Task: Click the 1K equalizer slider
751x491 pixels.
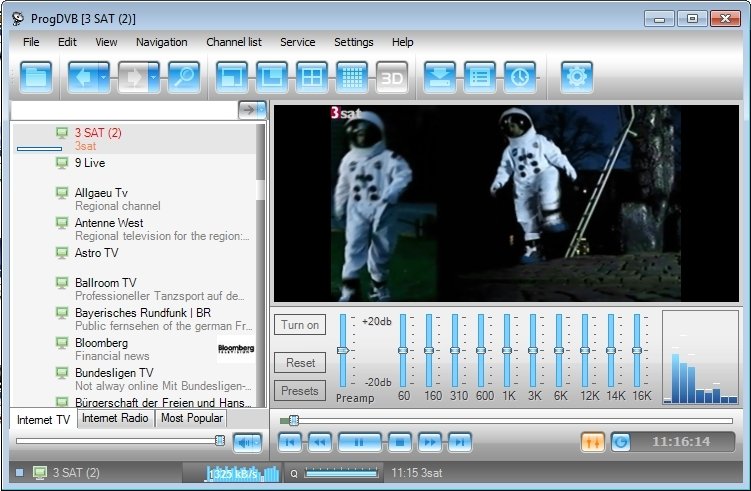Action: click(507, 351)
